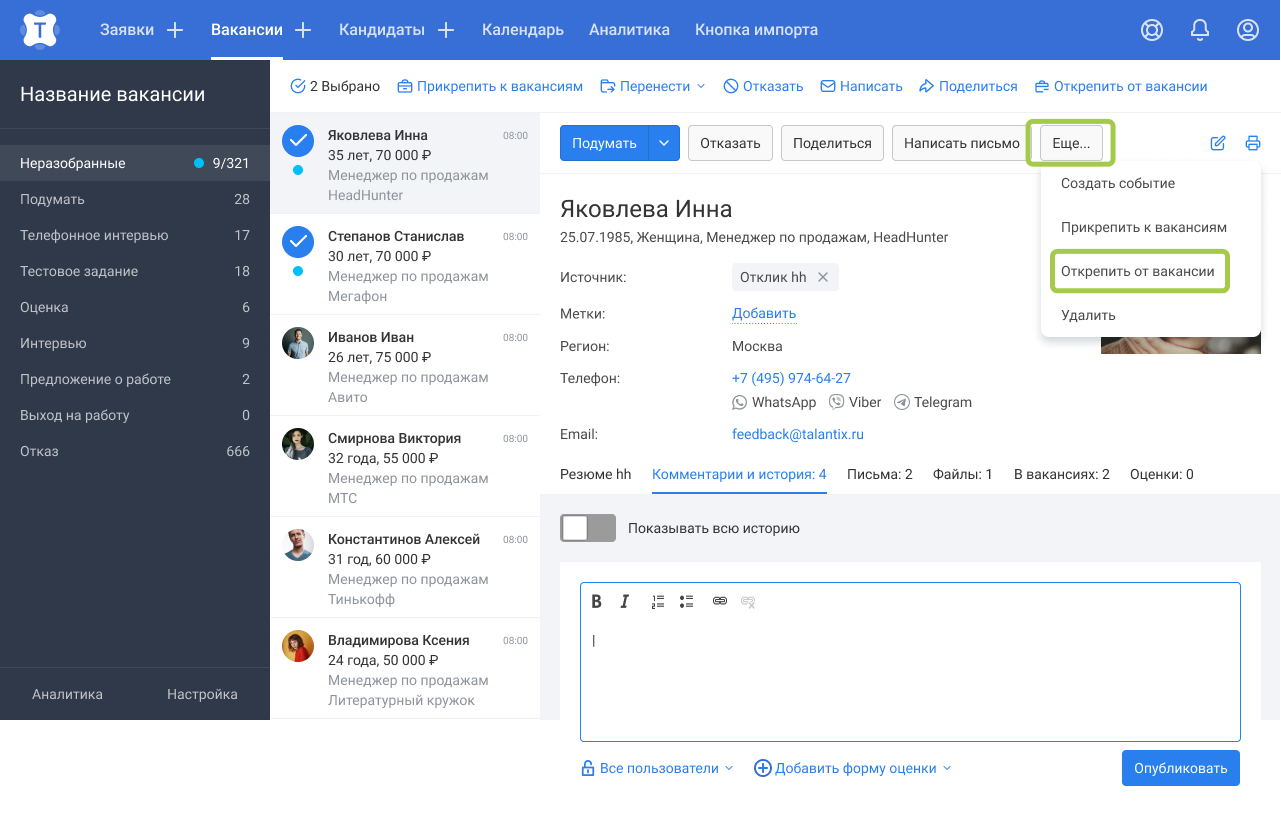Insert a numbered list in editor

point(658,601)
